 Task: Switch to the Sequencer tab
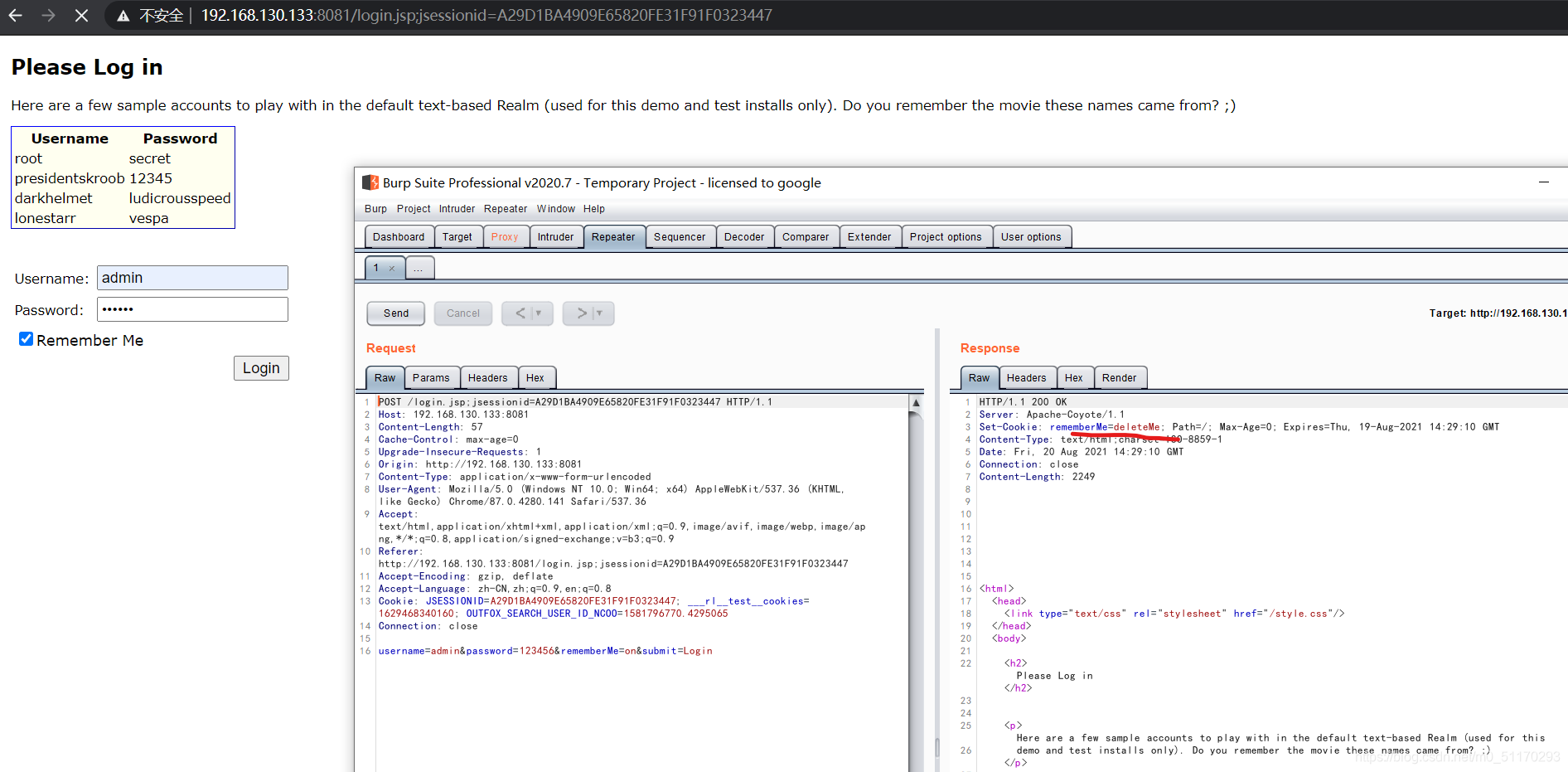click(x=680, y=237)
